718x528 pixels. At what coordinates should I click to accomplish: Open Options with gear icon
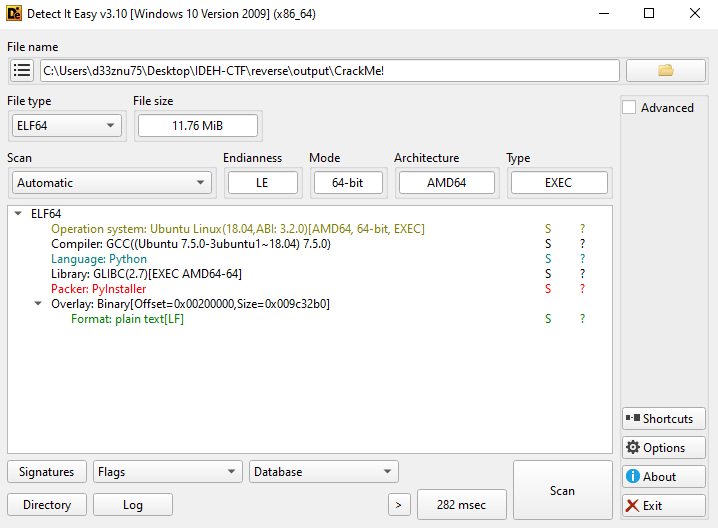[x=664, y=447]
